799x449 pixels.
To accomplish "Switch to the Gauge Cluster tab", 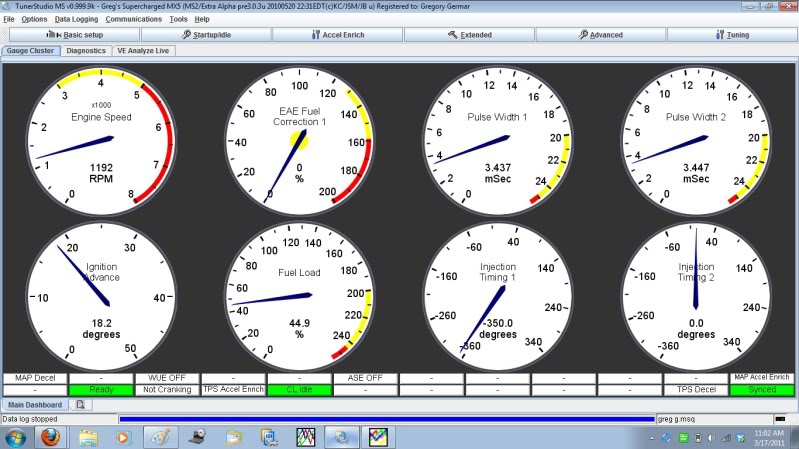I will (x=30, y=50).
